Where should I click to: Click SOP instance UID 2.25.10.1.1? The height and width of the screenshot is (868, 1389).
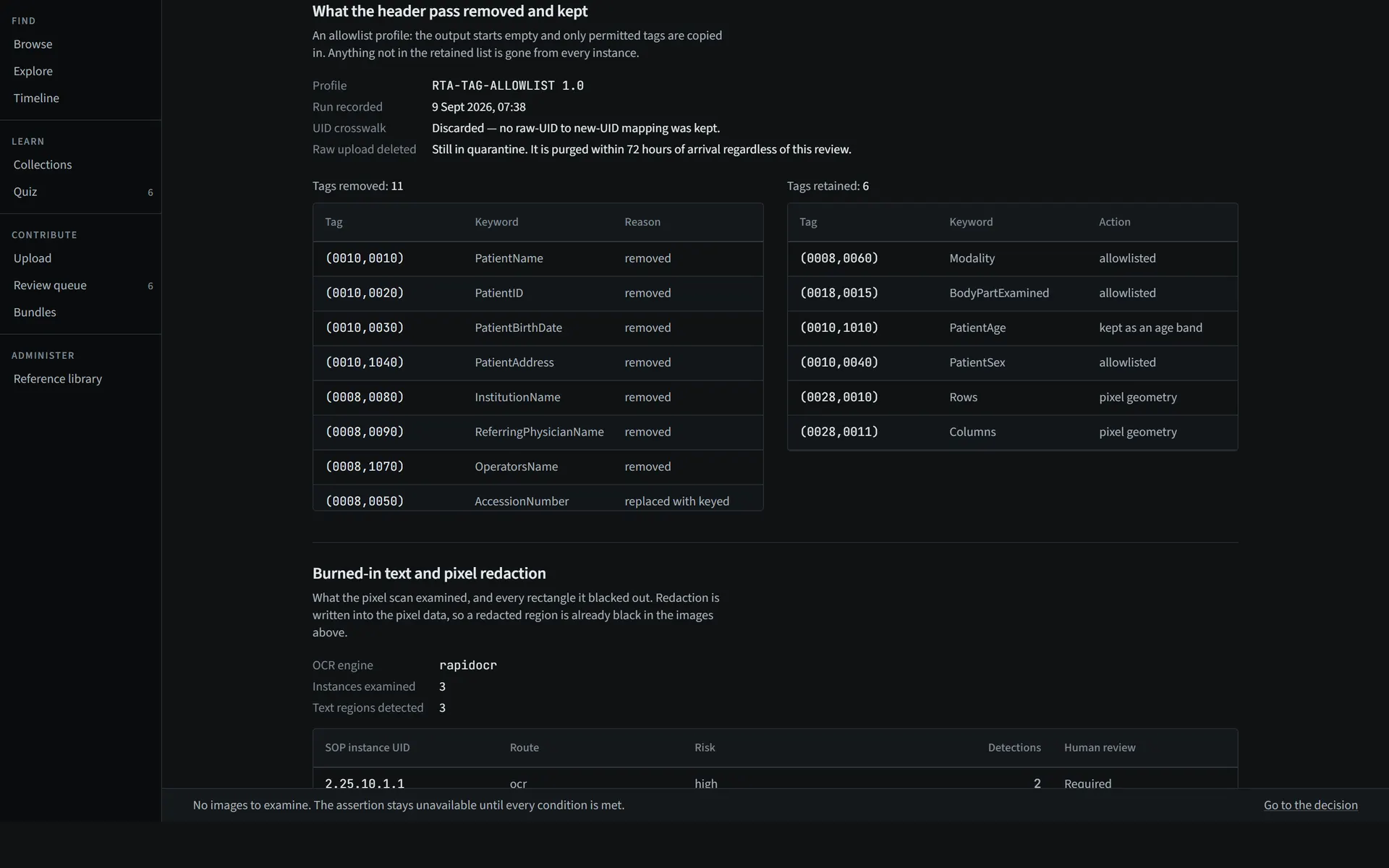point(365,783)
